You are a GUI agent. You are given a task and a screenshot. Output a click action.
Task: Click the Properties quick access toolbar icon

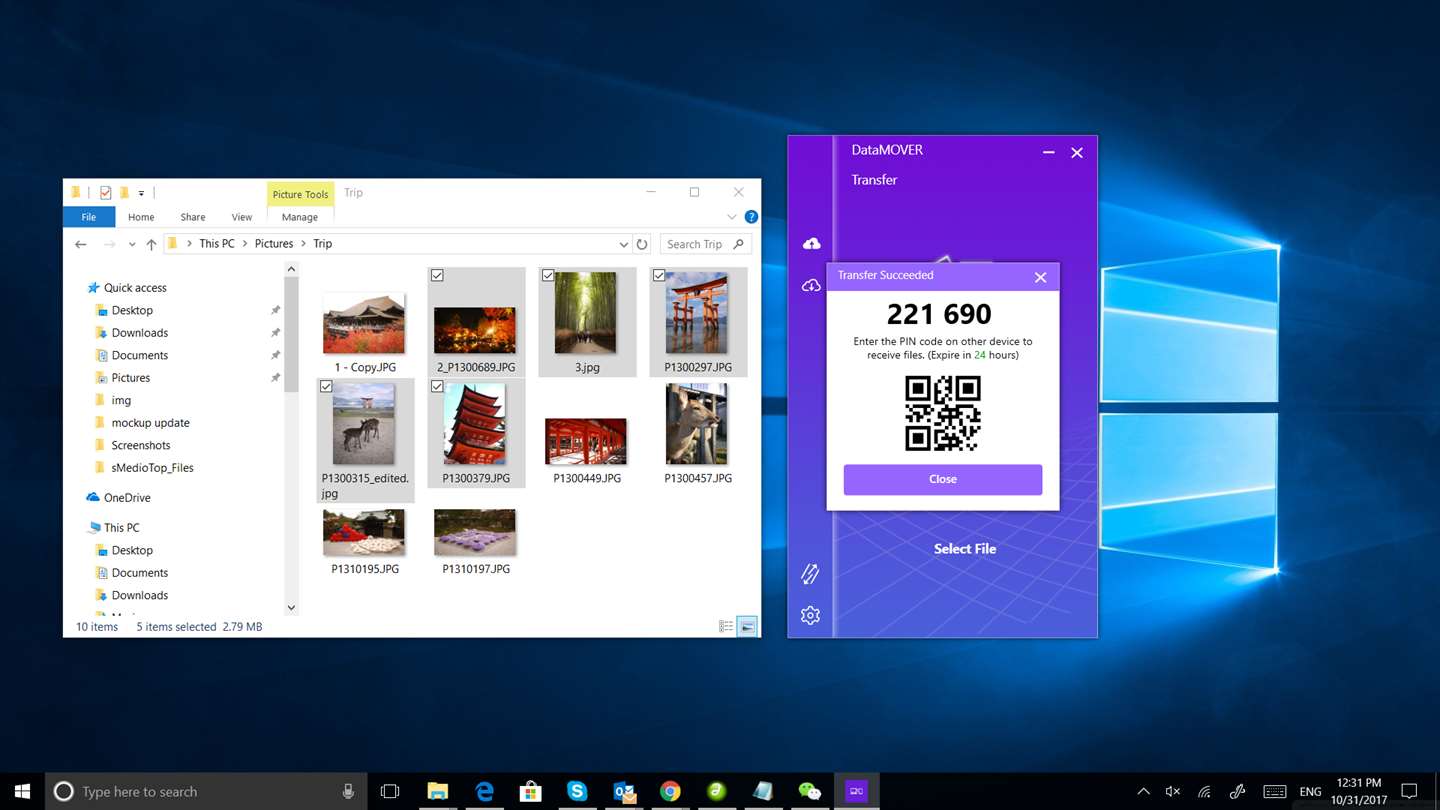[105, 193]
